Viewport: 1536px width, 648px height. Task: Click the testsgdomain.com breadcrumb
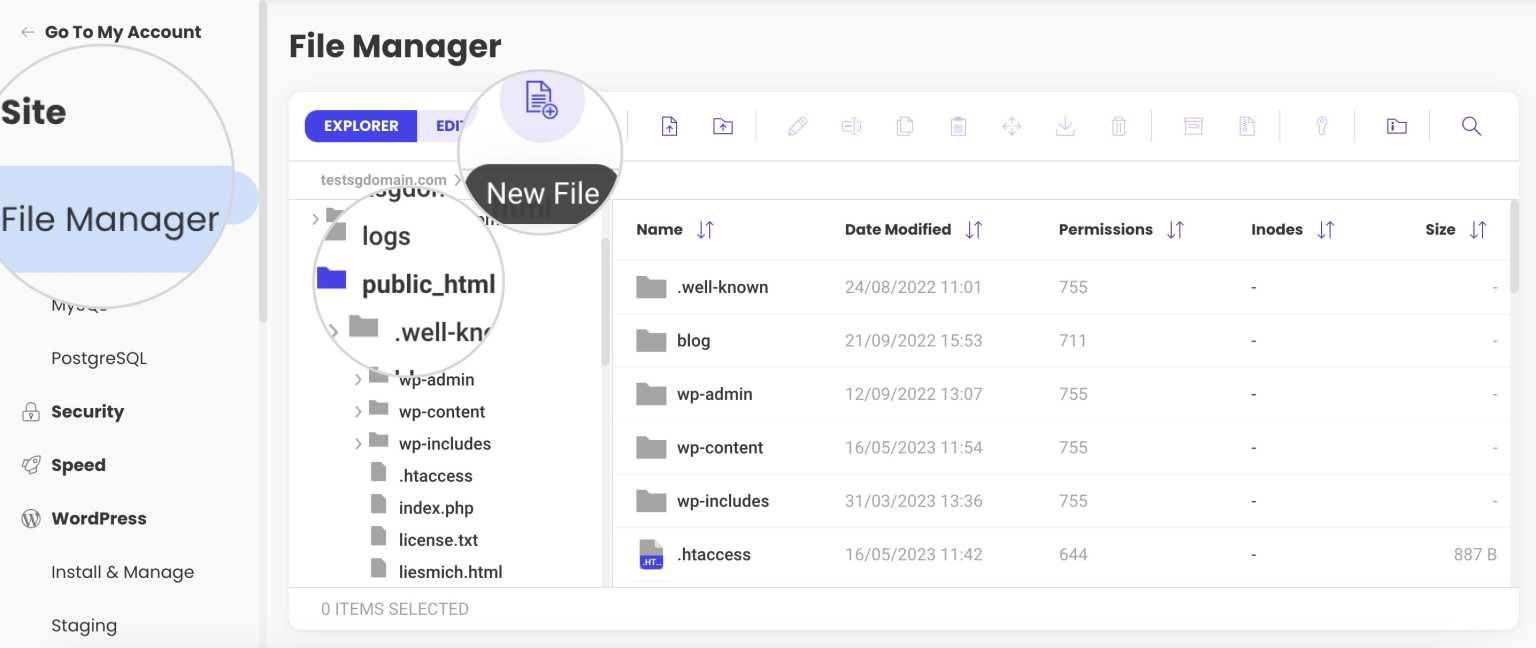pyautogui.click(x=384, y=180)
